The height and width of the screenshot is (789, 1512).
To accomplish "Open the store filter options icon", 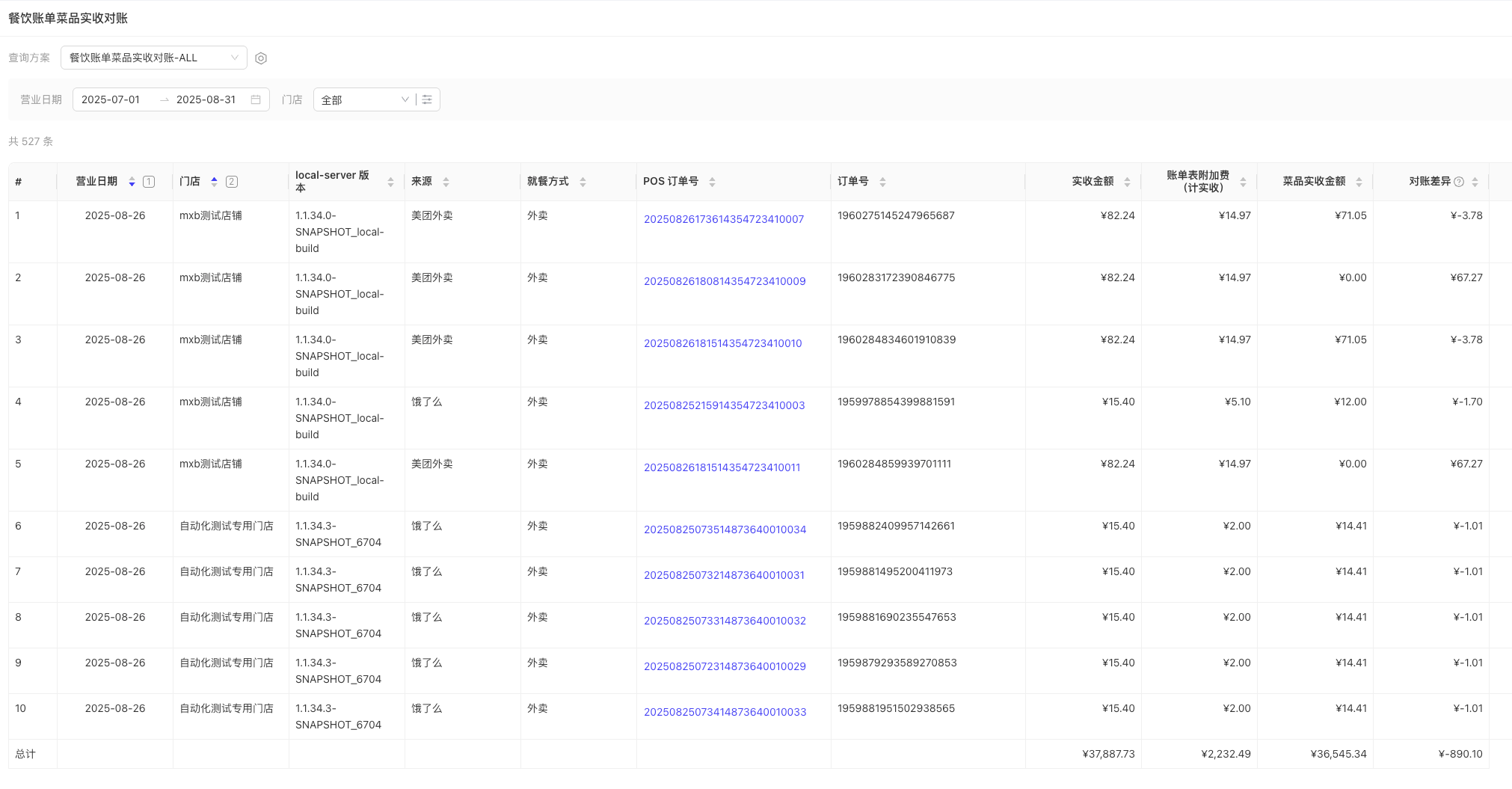I will 427,99.
